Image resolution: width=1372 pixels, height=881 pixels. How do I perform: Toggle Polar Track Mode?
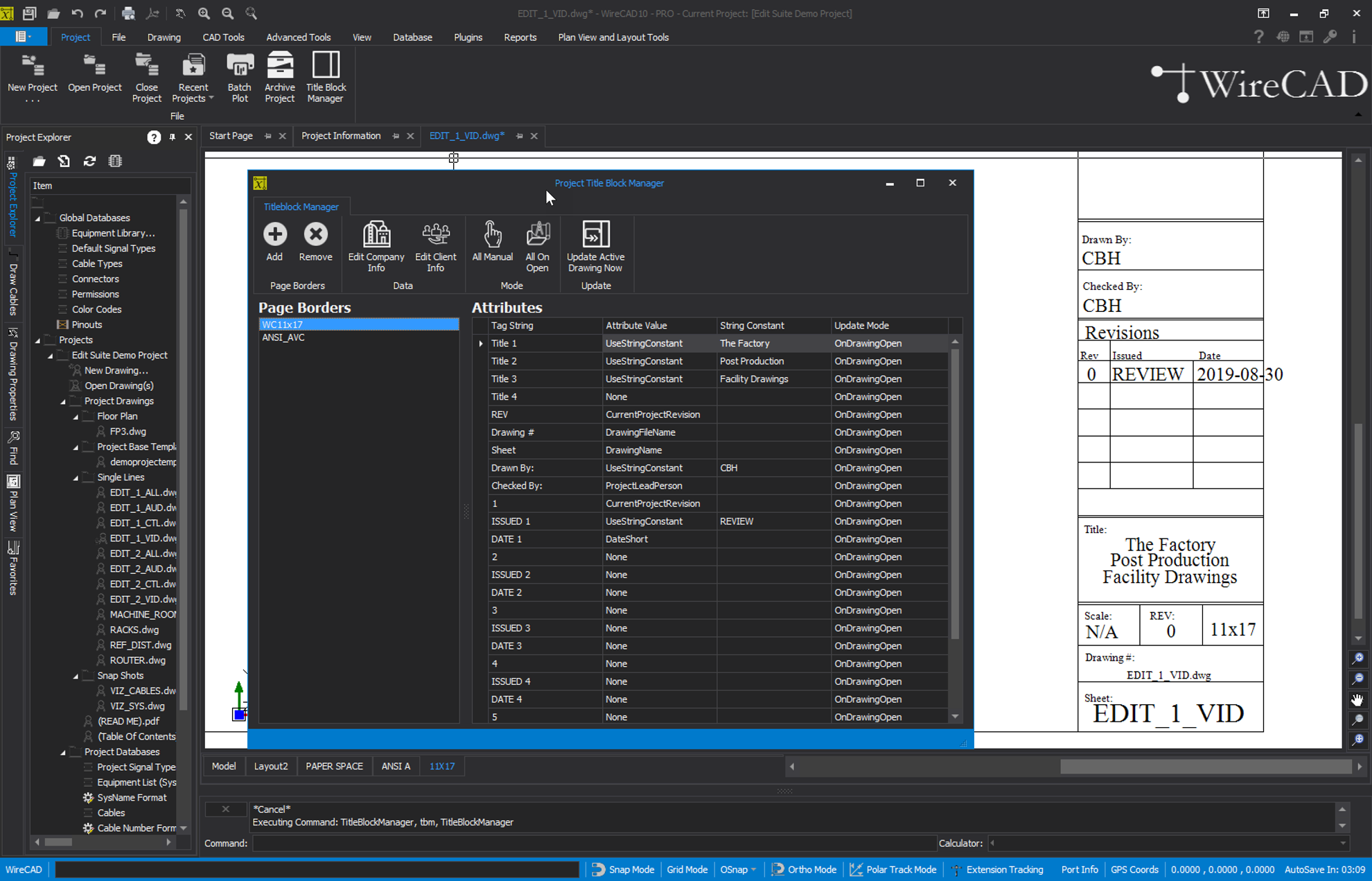click(893, 869)
